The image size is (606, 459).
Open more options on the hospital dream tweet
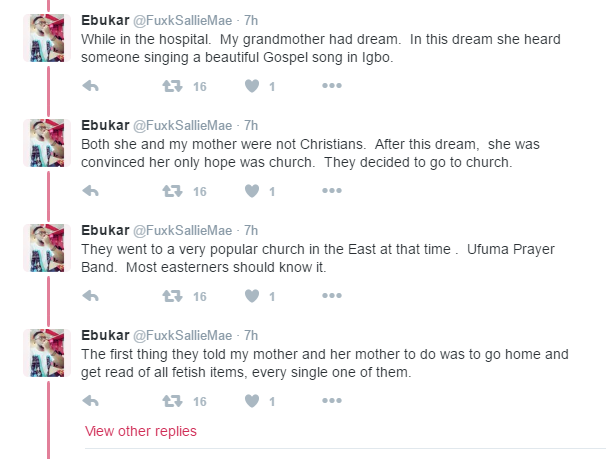coord(332,87)
